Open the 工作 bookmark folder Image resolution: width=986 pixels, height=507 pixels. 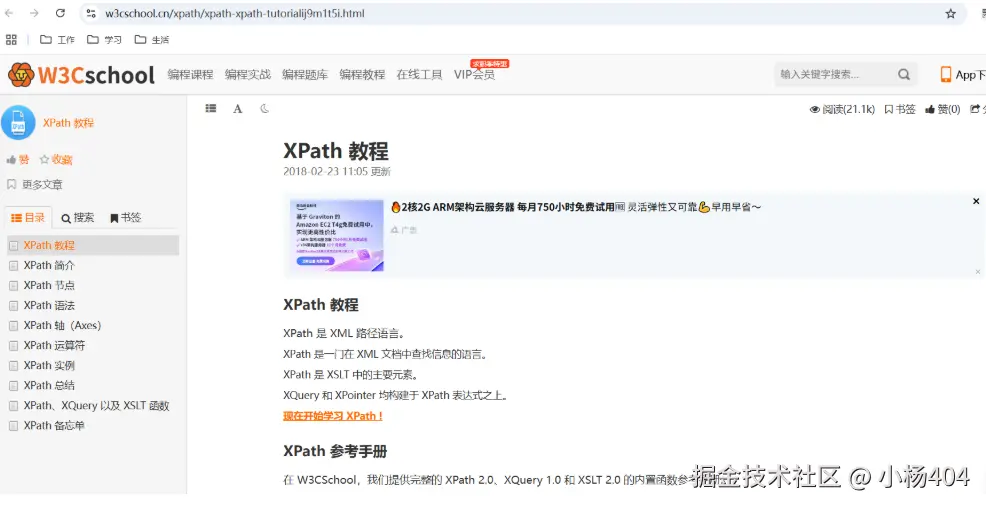click(x=57, y=40)
